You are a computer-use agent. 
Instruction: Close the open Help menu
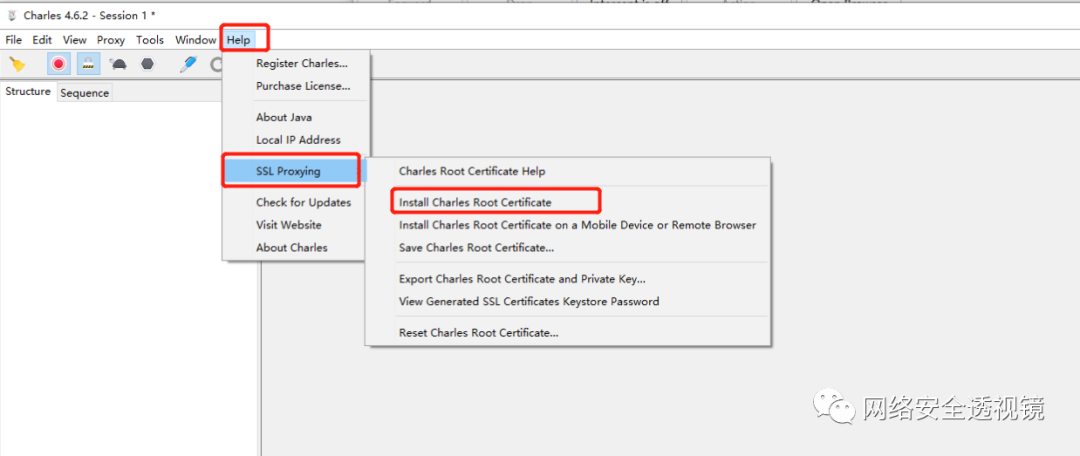239,40
